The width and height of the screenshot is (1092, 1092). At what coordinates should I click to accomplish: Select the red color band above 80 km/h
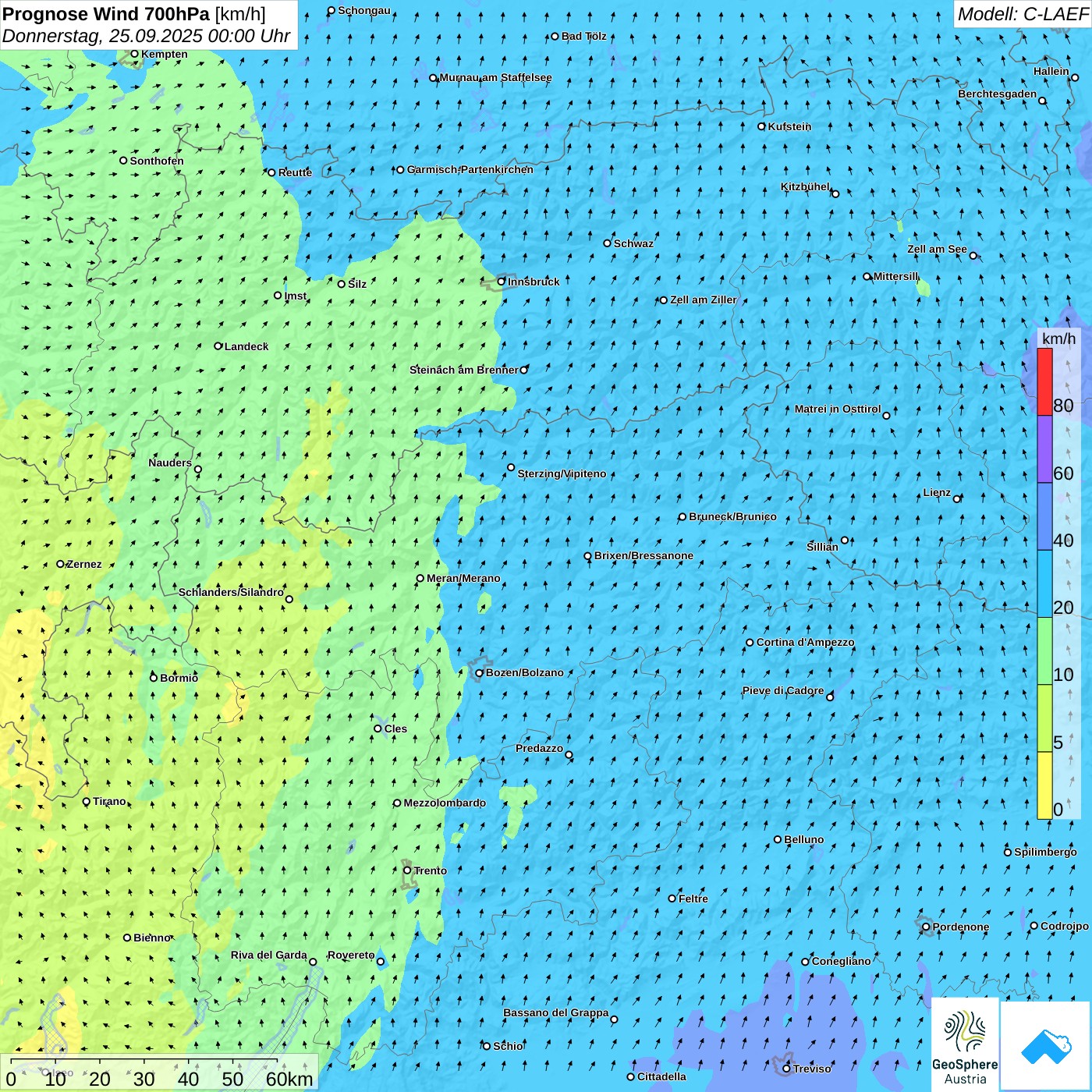(x=1044, y=381)
